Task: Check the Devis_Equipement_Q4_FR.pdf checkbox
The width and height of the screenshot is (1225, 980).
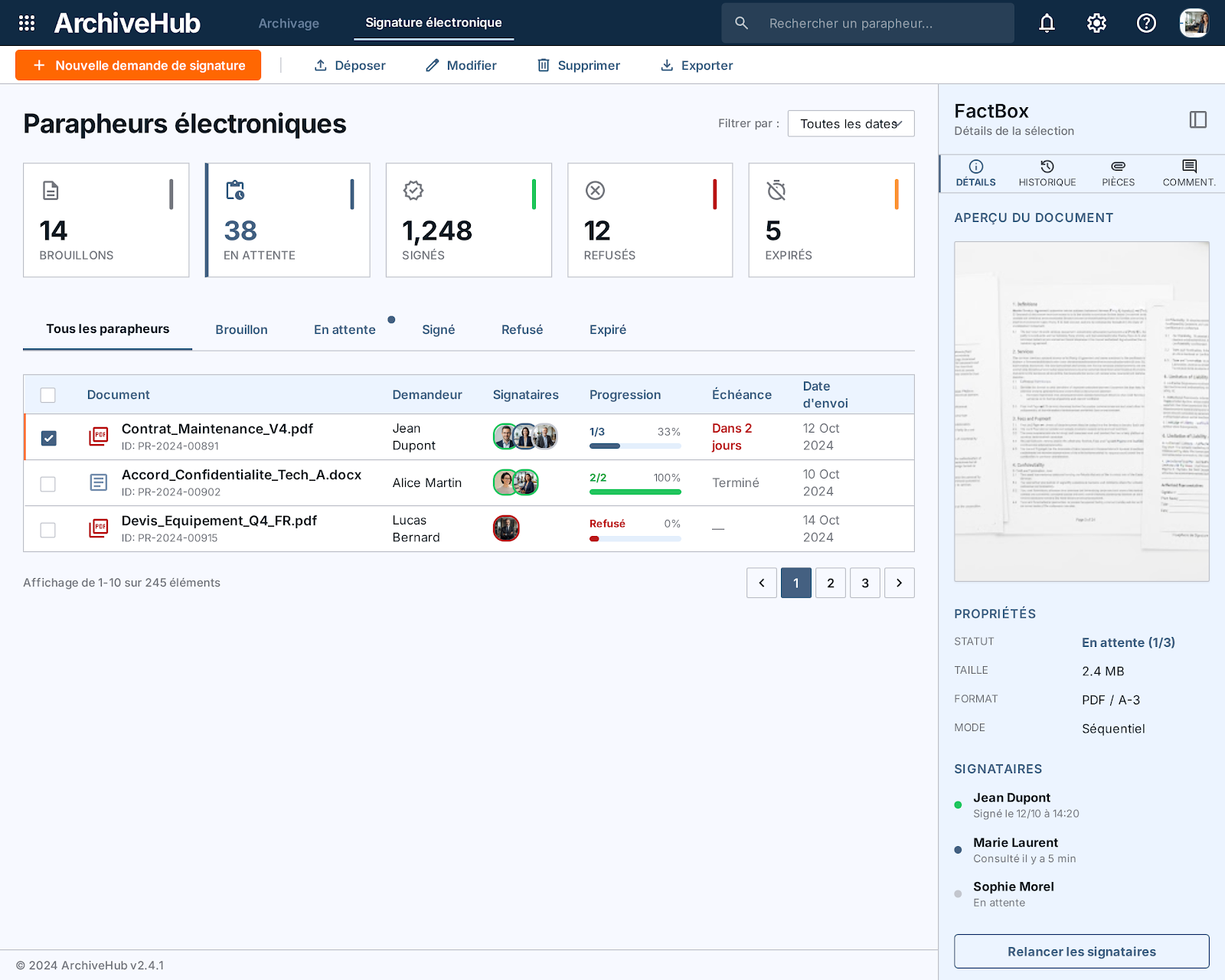Action: pyautogui.click(x=48, y=530)
